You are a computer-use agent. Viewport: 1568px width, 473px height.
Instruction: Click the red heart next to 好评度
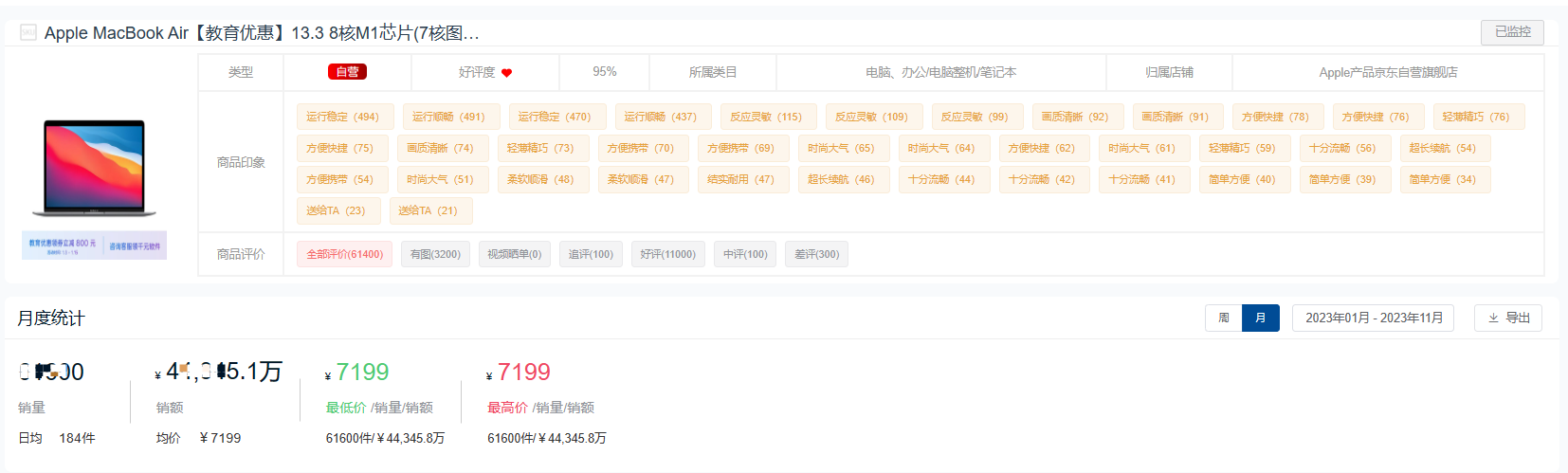coord(507,73)
